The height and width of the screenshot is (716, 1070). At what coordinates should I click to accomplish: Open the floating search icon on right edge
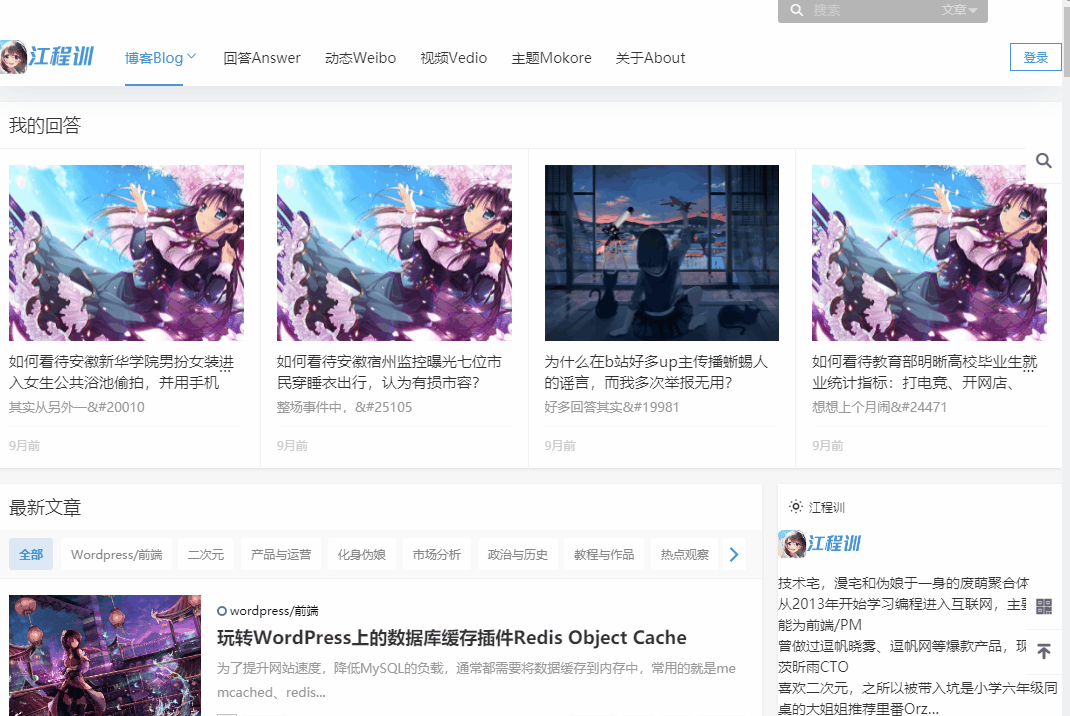point(1043,161)
